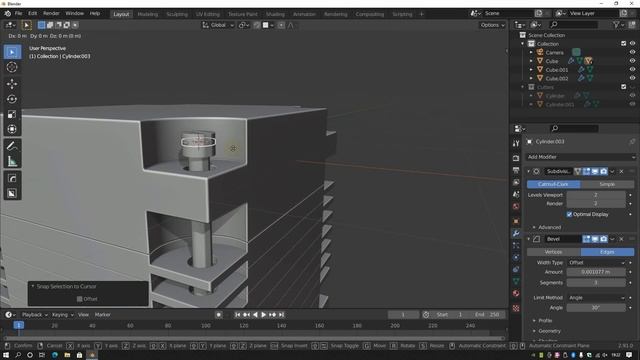The image size is (640, 360).
Task: Toggle Optimal Display checkbox
Action: click(x=569, y=214)
